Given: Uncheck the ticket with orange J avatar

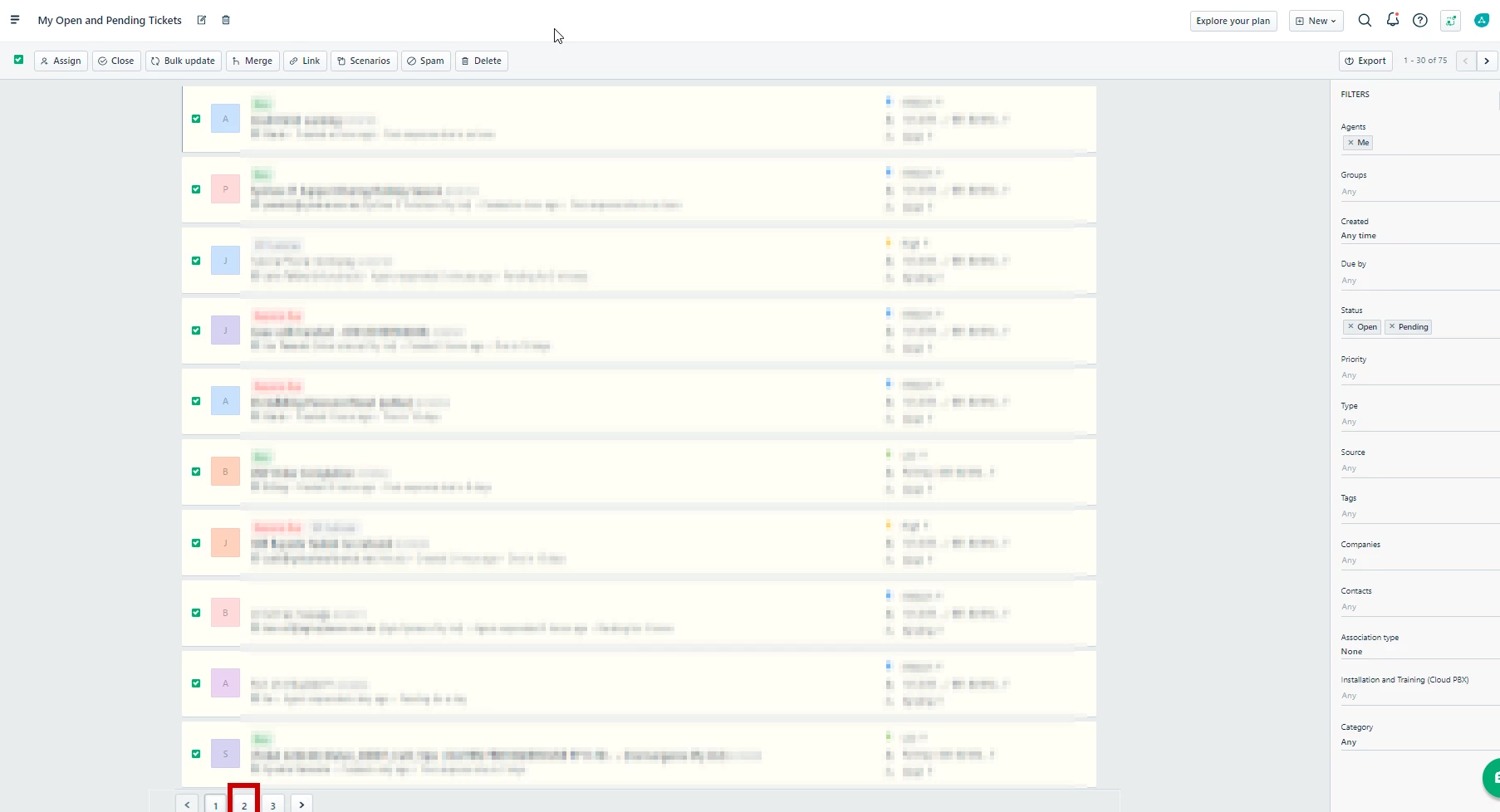Looking at the screenshot, I should (x=196, y=543).
